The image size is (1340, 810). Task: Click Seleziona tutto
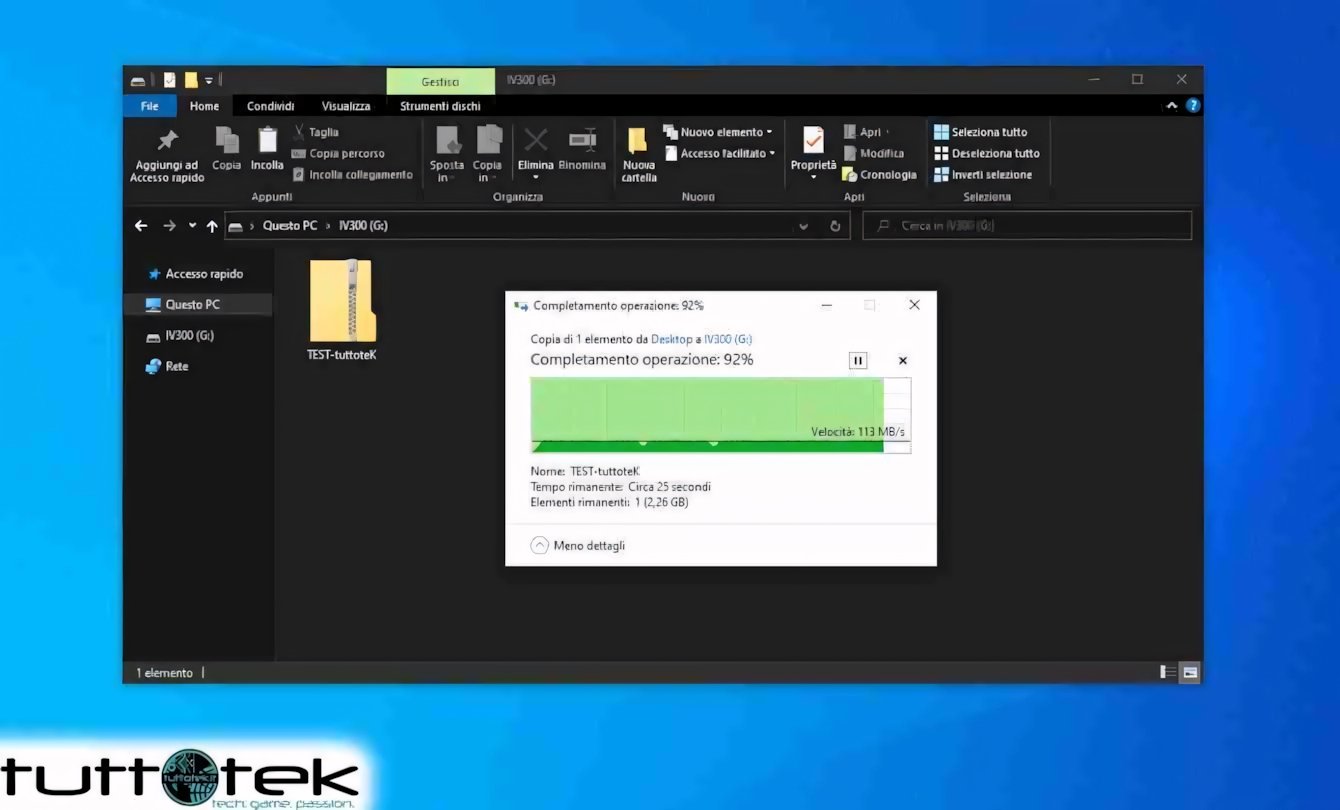click(x=980, y=132)
